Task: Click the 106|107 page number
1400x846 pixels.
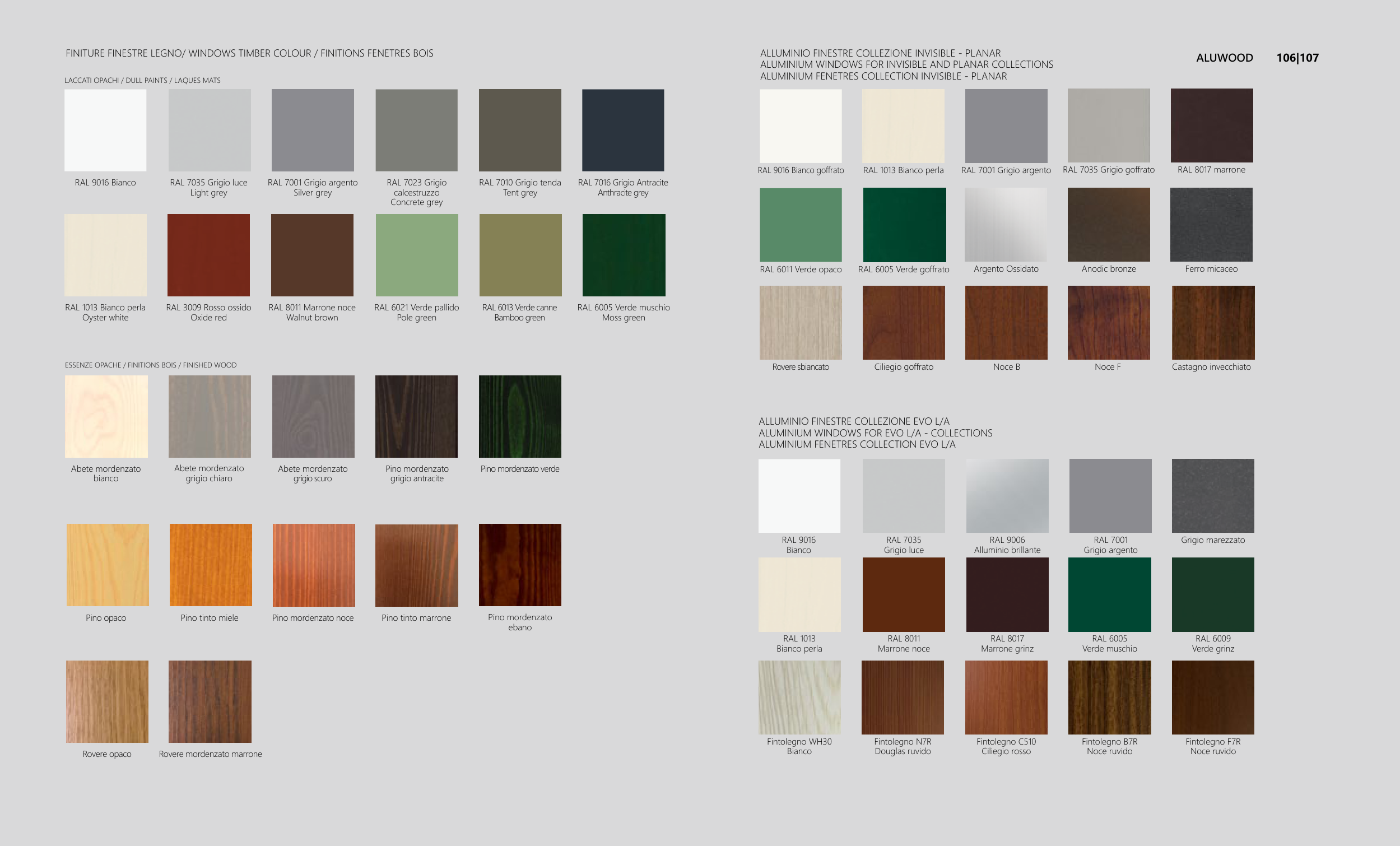Action: tap(1297, 58)
